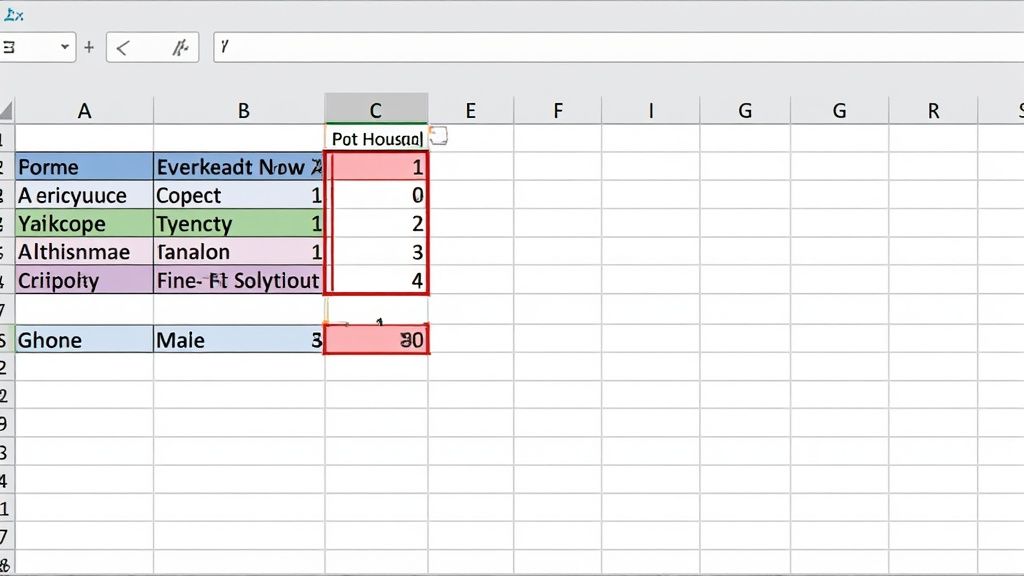Click the Select All corner above row headers
This screenshot has width=1024, height=576.
[x=6, y=109]
